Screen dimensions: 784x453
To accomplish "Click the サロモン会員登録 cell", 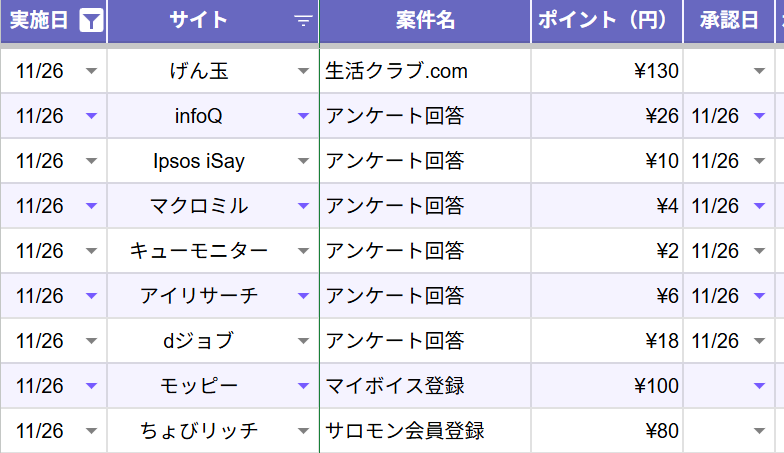I will point(425,431).
